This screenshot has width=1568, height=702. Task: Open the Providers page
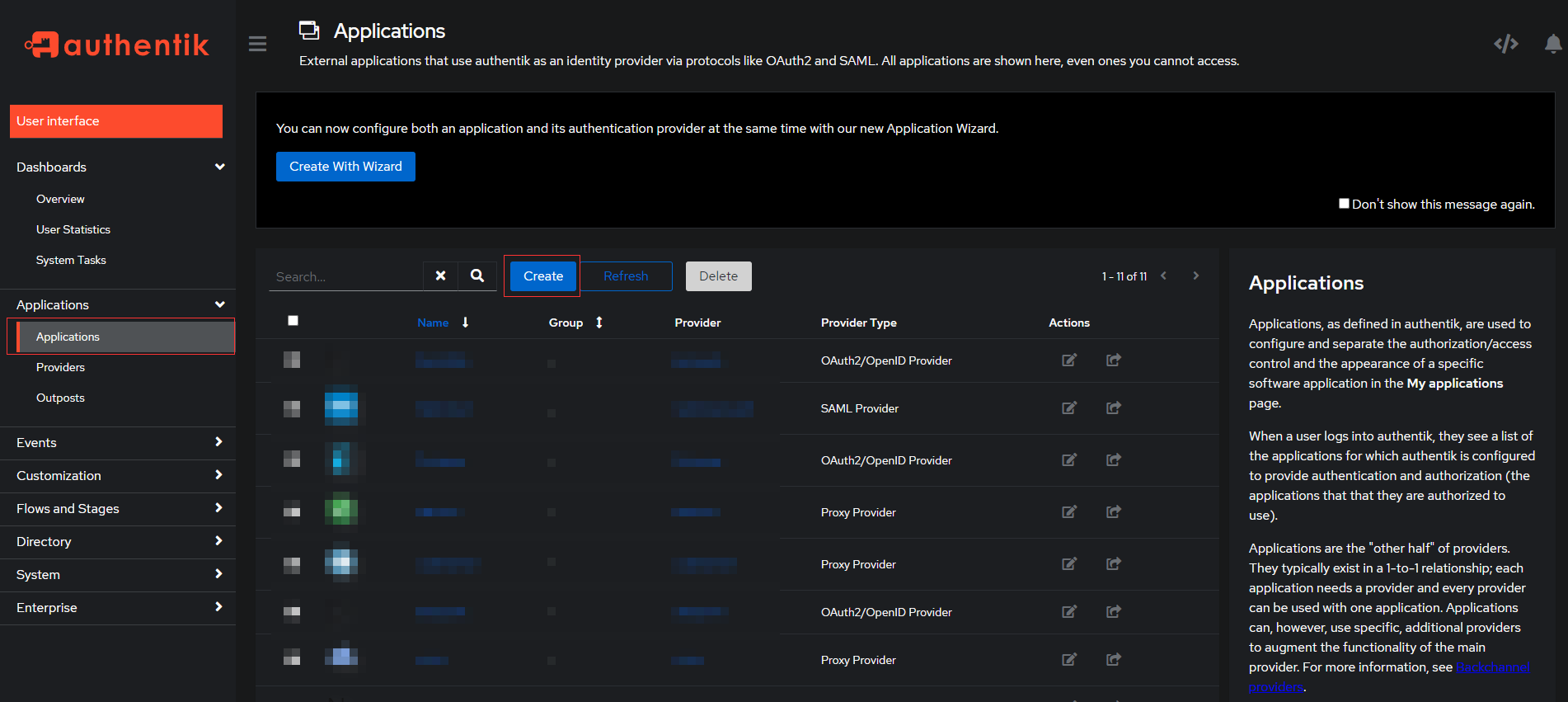(x=60, y=367)
